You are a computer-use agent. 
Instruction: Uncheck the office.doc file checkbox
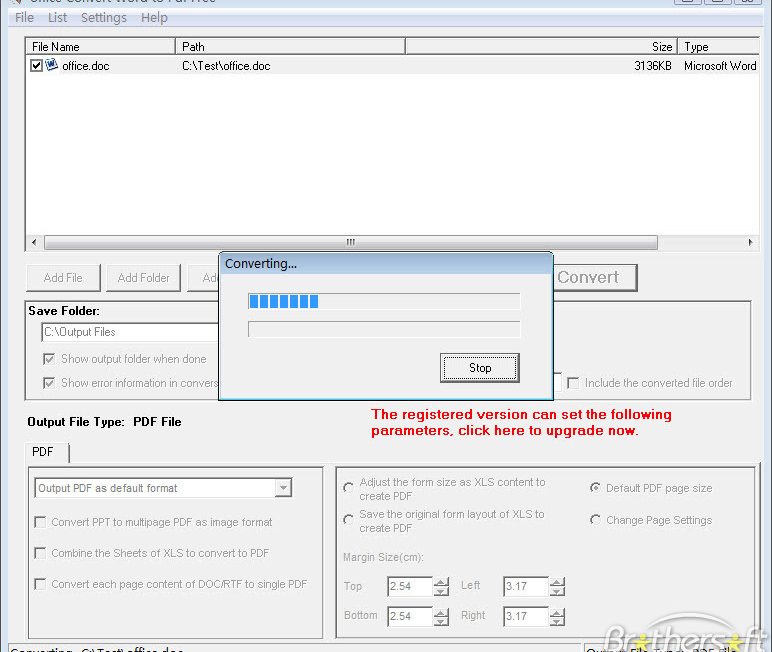(37, 66)
